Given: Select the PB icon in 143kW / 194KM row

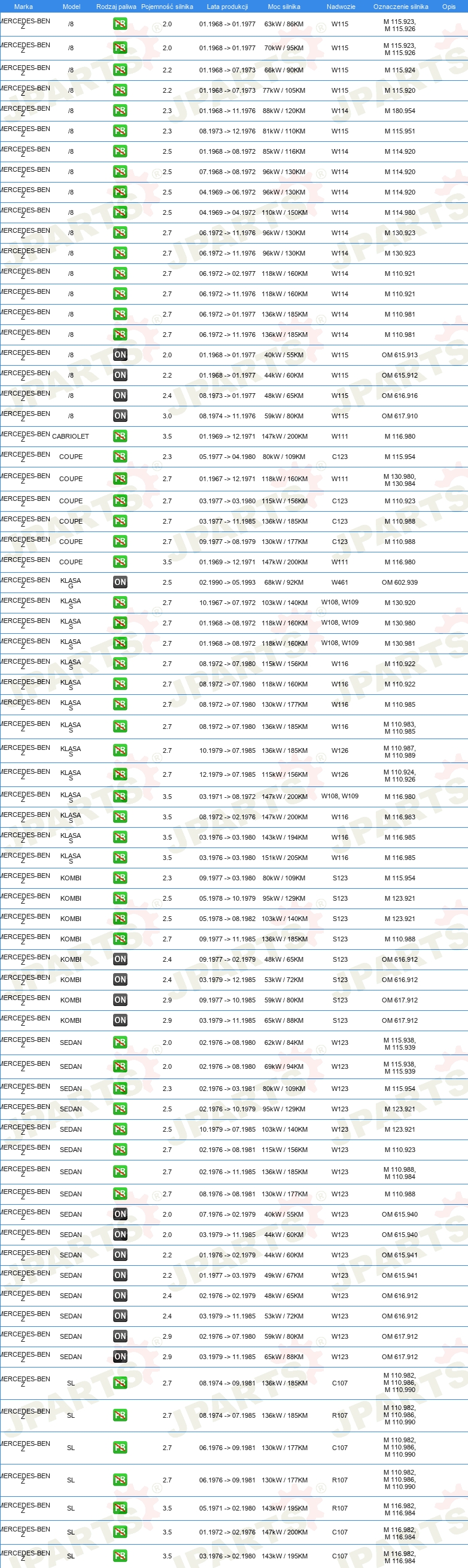Looking at the screenshot, I should click(x=120, y=838).
